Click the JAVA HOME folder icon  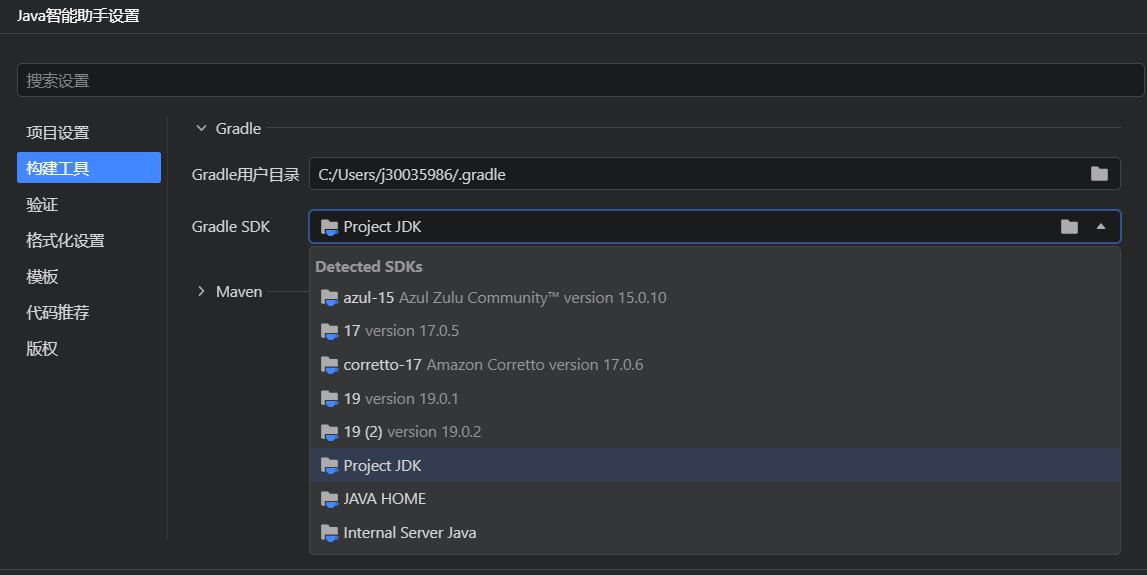point(329,499)
